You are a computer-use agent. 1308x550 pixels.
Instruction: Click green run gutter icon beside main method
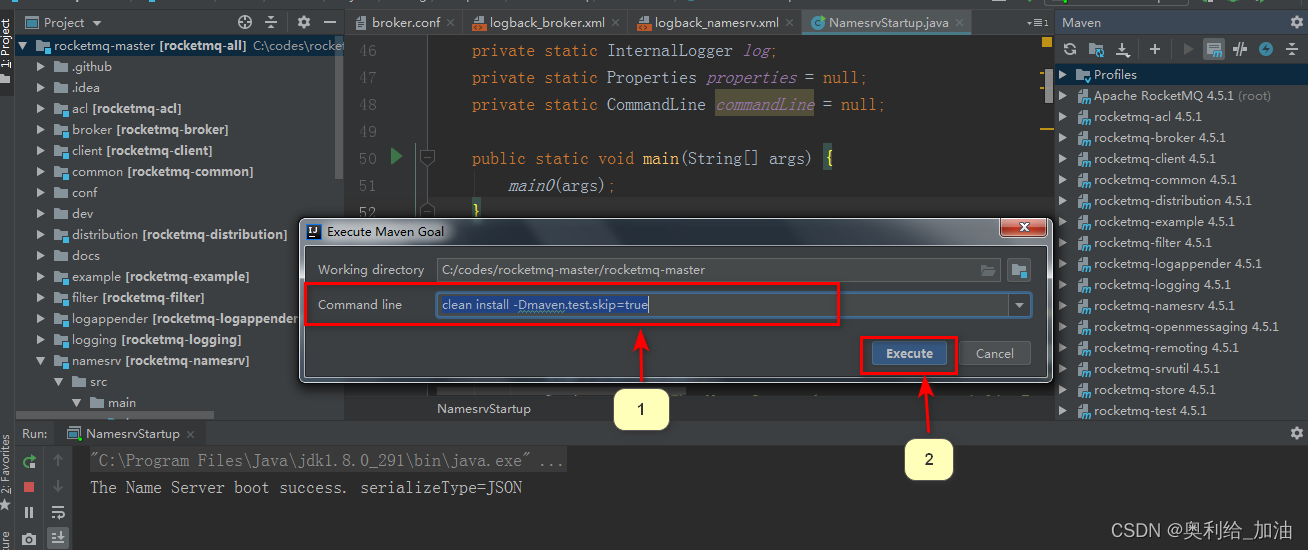point(396,157)
